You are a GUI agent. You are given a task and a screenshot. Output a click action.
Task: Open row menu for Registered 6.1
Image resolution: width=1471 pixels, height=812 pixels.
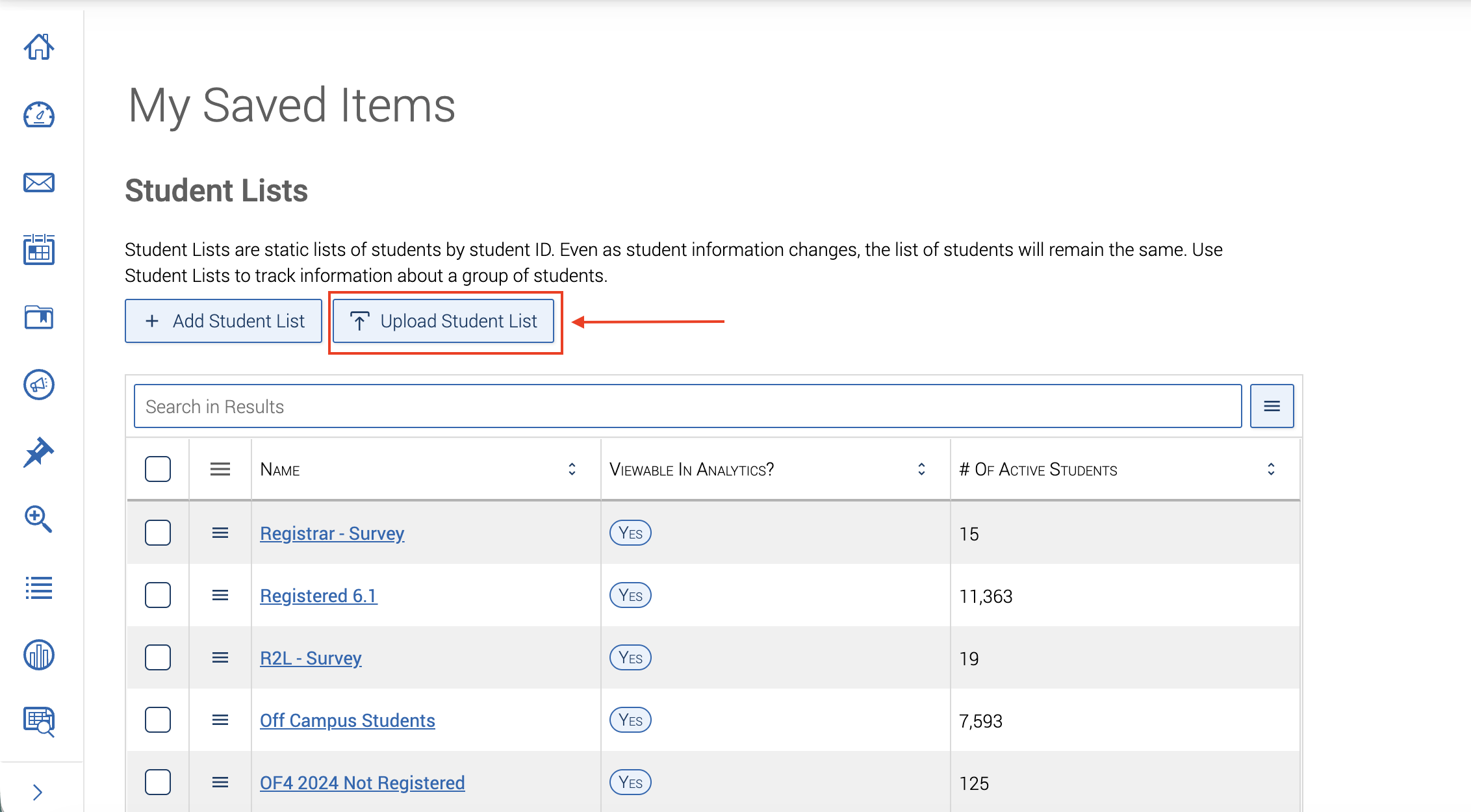[220, 595]
